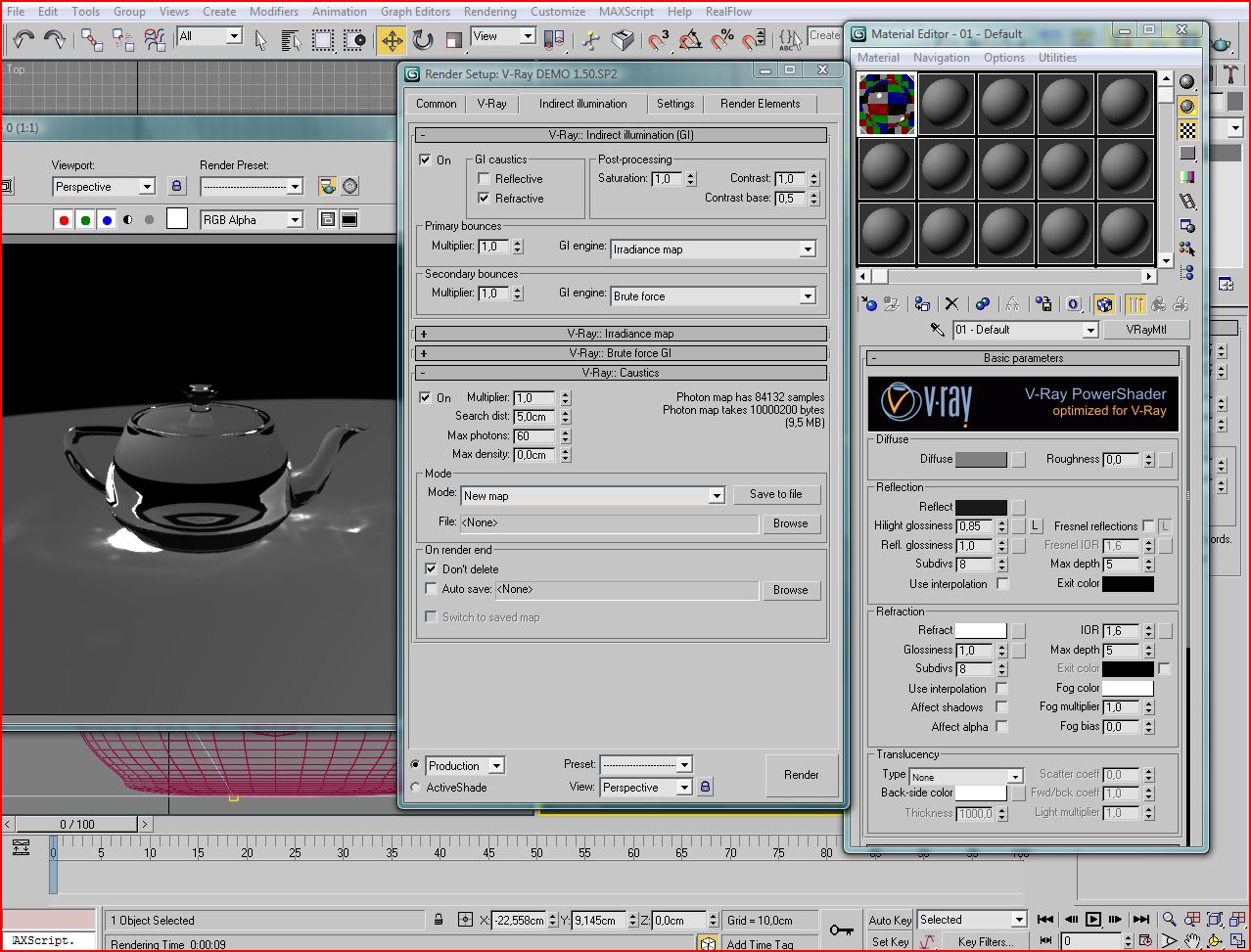Uncheck the Don't delete option
The width and height of the screenshot is (1251, 952).
431,568
